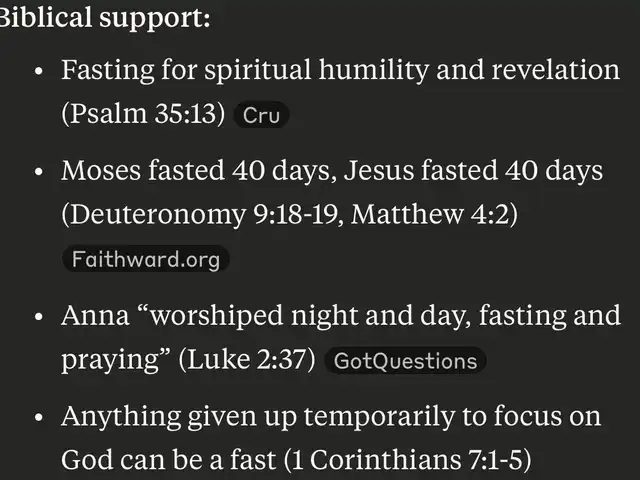Screen dimensions: 640x480
Task: Open the Faithward.org source citation
Action: point(144,260)
